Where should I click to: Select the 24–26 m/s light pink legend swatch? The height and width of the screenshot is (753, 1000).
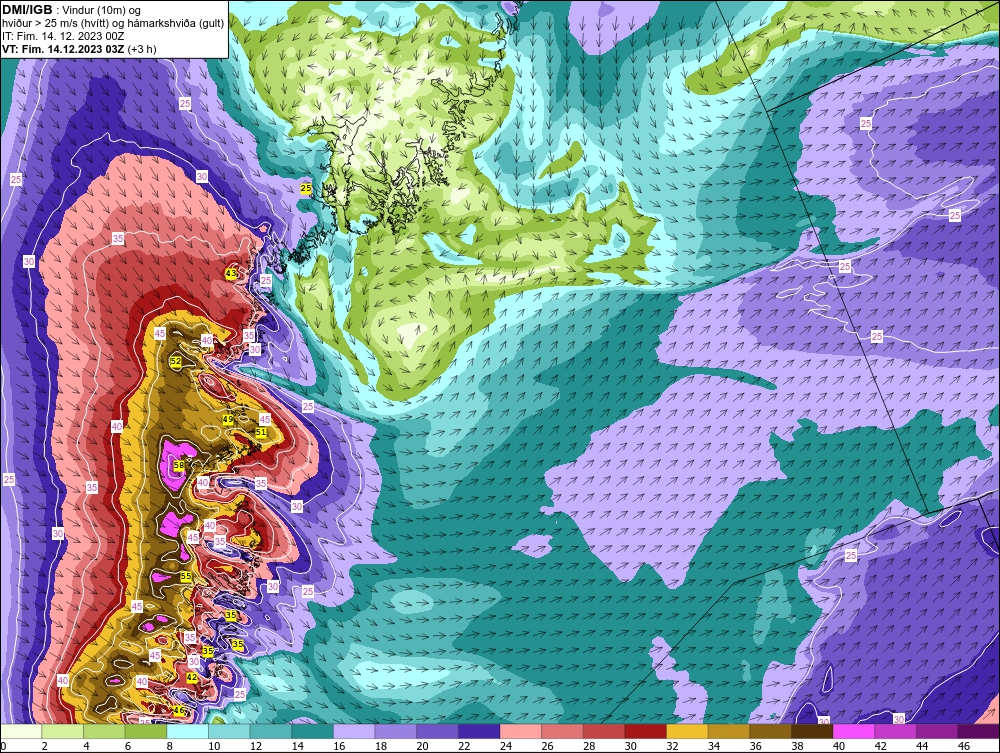521,731
